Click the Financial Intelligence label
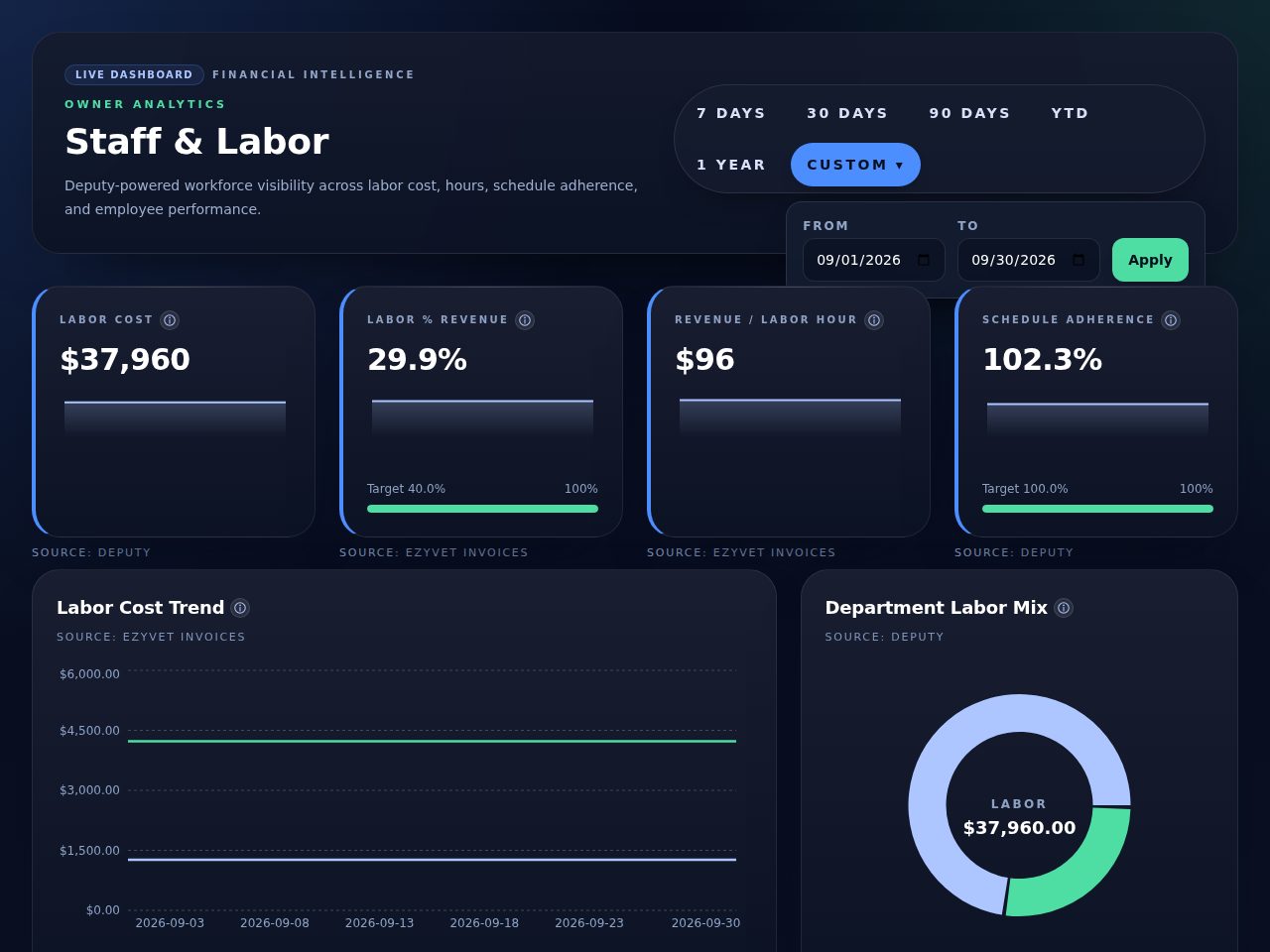1270x952 pixels. click(314, 74)
